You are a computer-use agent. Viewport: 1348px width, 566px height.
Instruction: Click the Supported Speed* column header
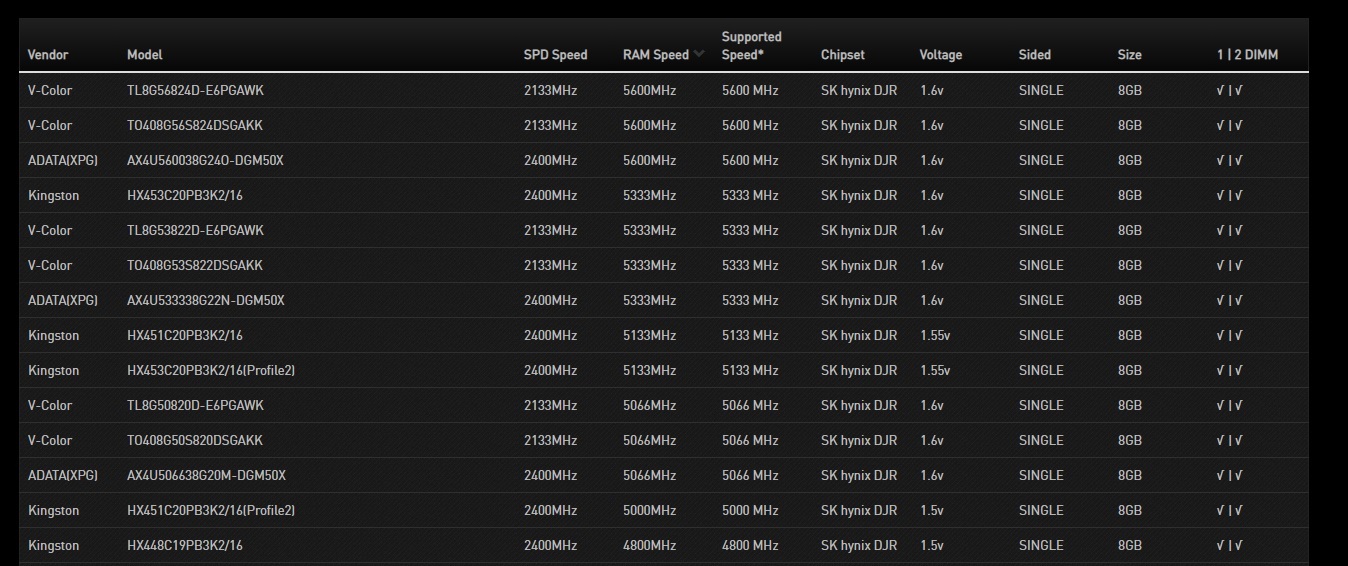[x=751, y=46]
